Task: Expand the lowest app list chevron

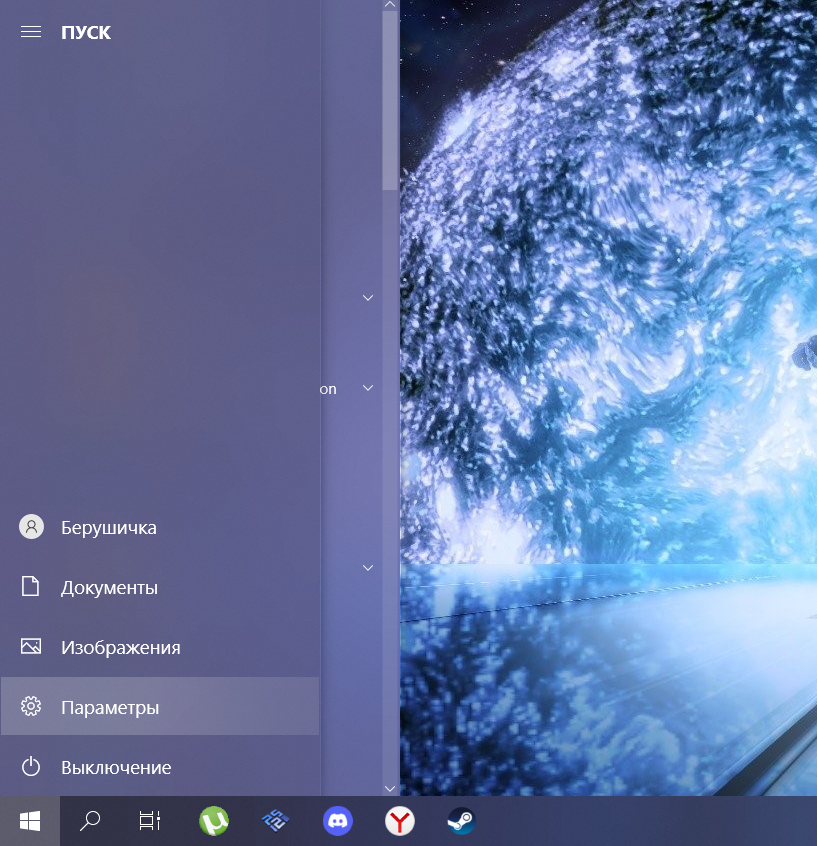Action: coord(368,568)
